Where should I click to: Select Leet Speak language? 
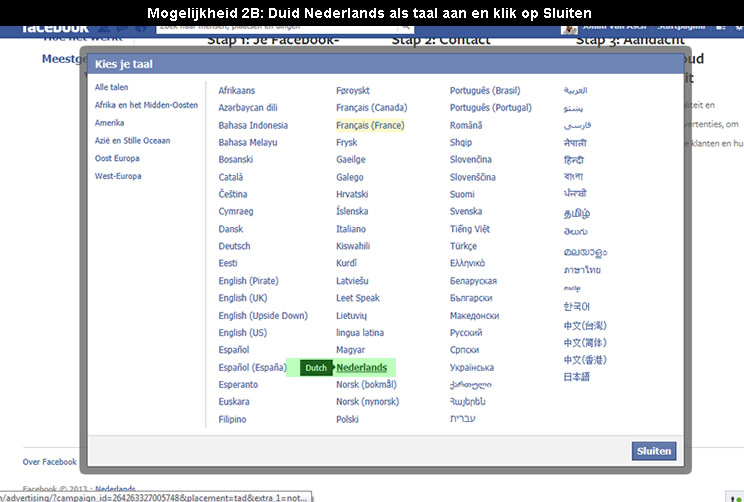358,298
